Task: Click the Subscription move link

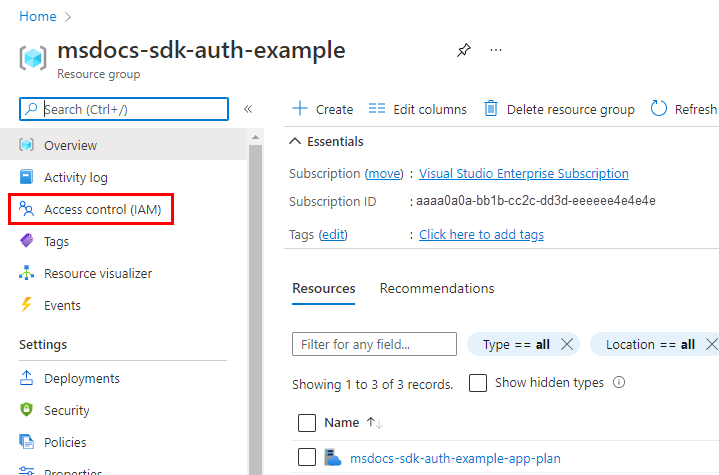Action: 384,174
